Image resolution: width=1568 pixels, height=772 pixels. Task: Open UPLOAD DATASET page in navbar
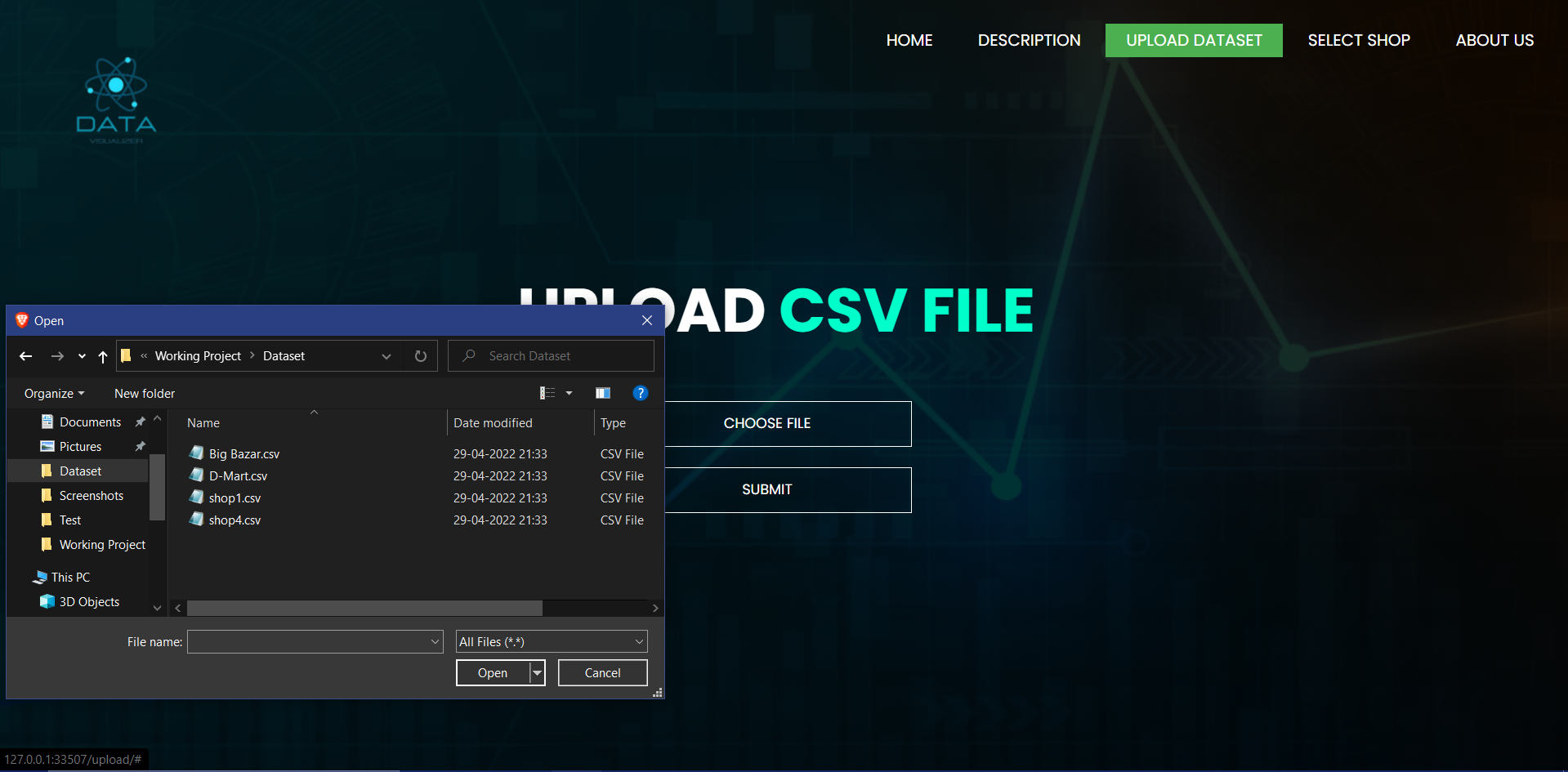[x=1194, y=40]
